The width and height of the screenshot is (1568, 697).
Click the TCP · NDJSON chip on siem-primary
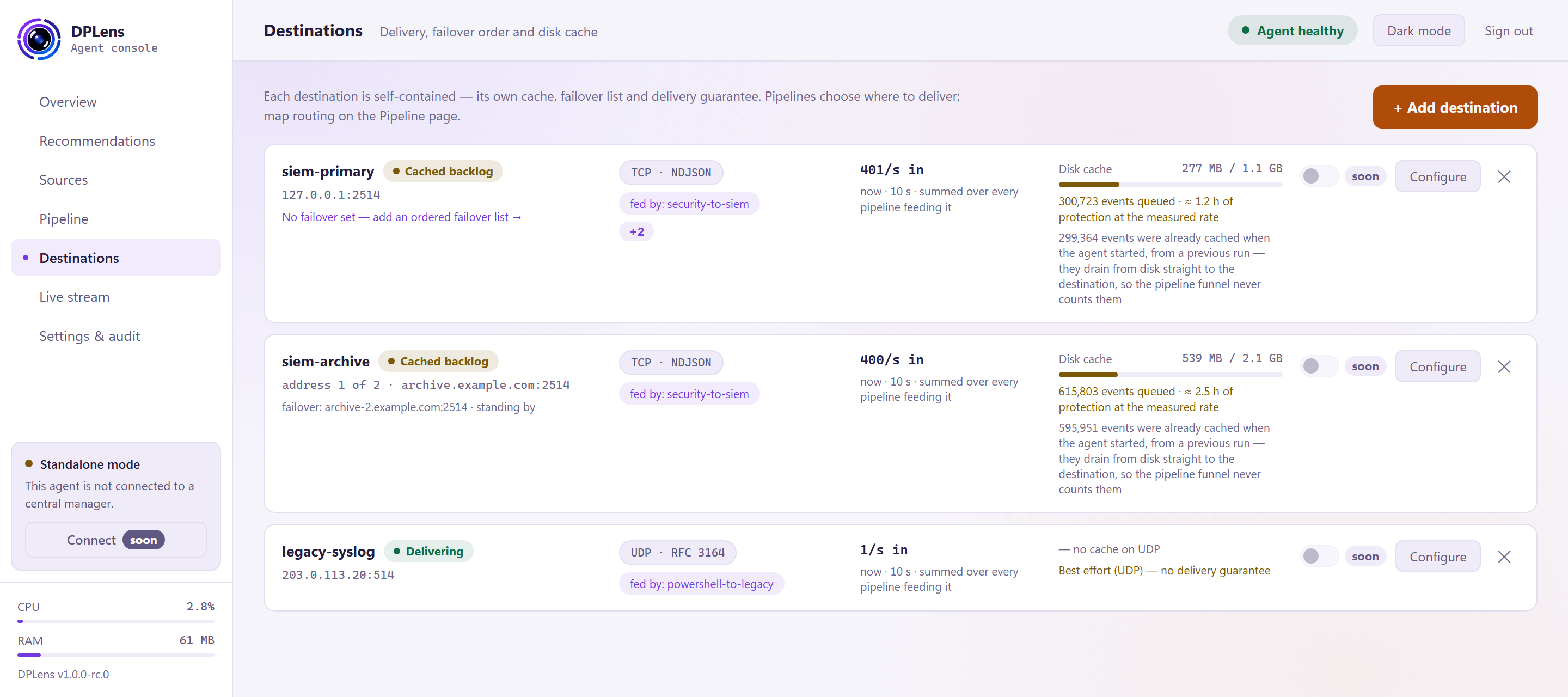tap(671, 172)
